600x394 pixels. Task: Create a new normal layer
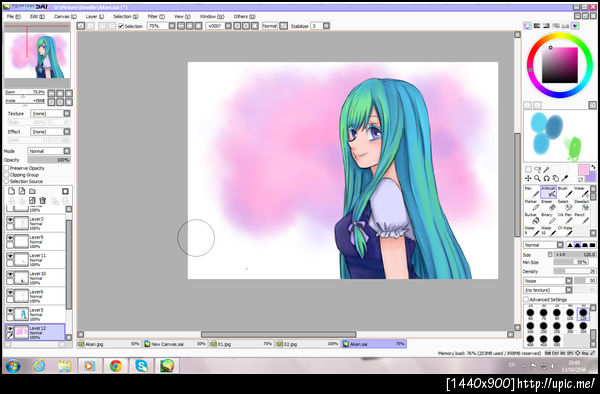click(11, 191)
